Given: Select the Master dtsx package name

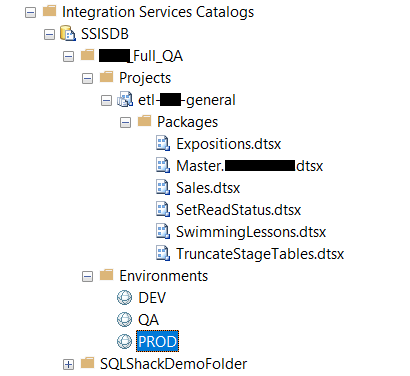Looking at the screenshot, I should coord(250,166).
